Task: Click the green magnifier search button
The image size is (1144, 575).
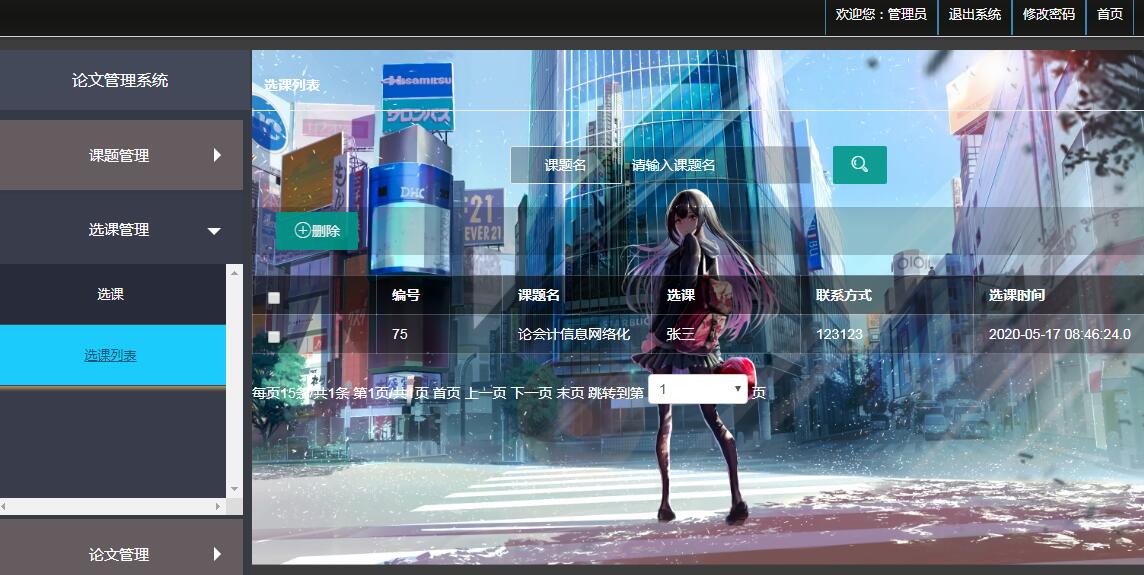Action: (x=859, y=165)
